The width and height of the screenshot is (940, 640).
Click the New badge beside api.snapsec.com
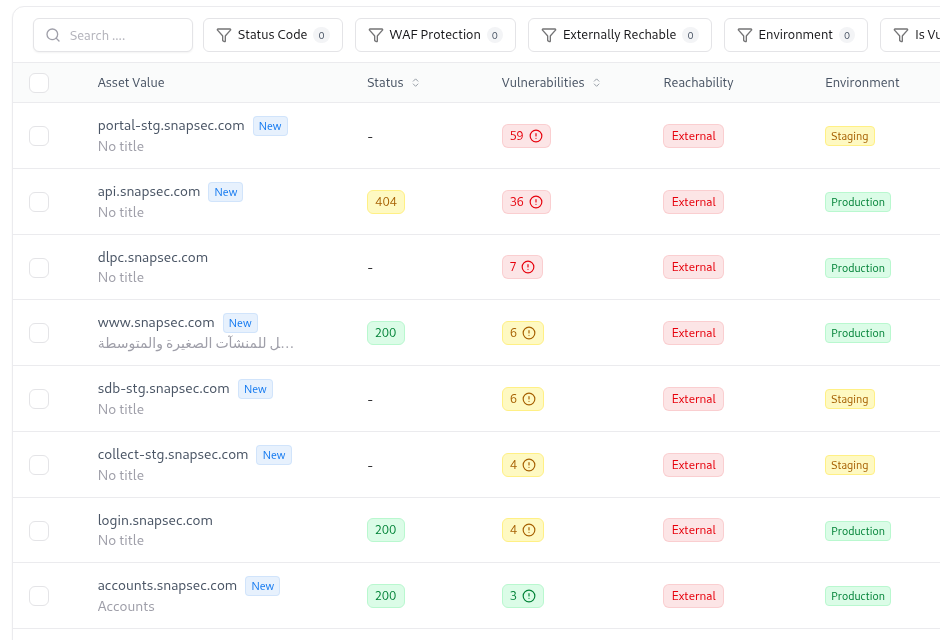point(225,192)
